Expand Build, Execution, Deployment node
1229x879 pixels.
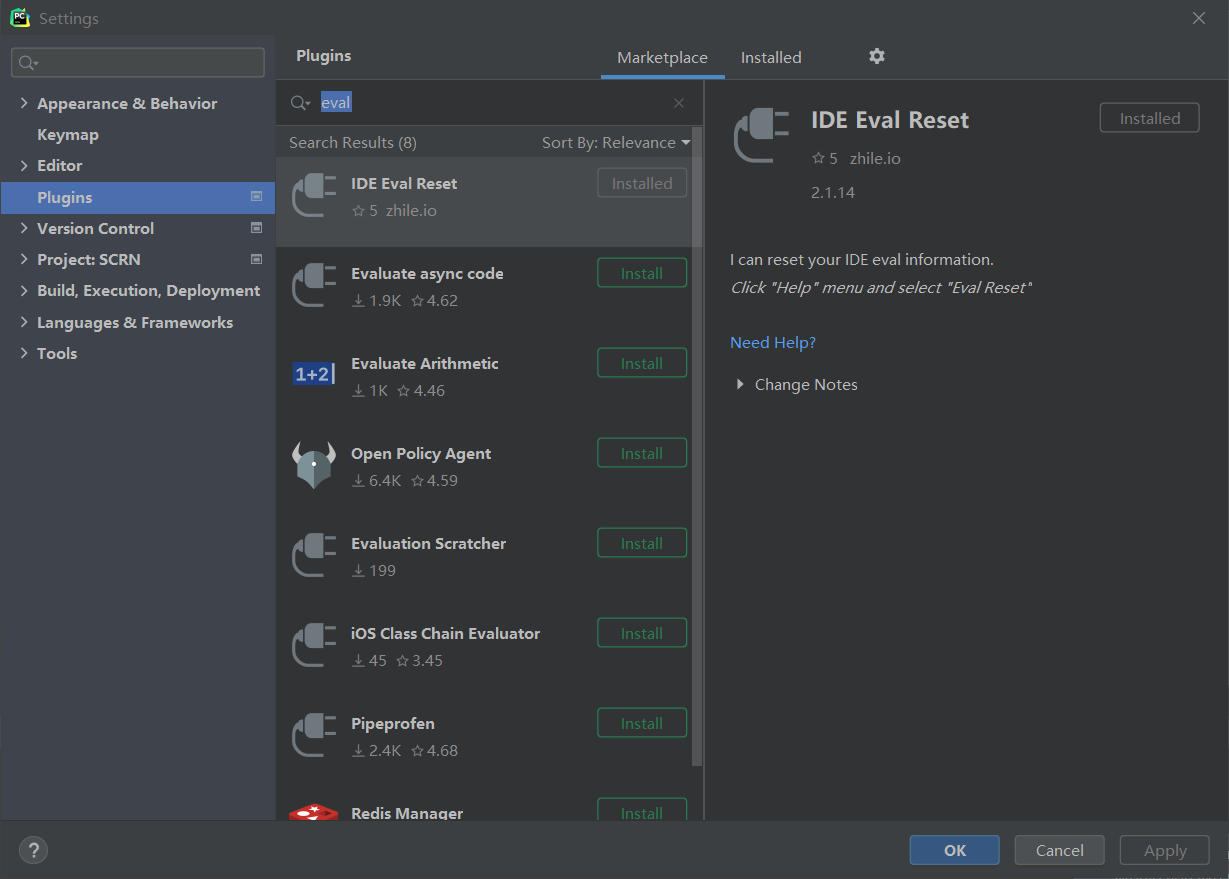(x=24, y=290)
